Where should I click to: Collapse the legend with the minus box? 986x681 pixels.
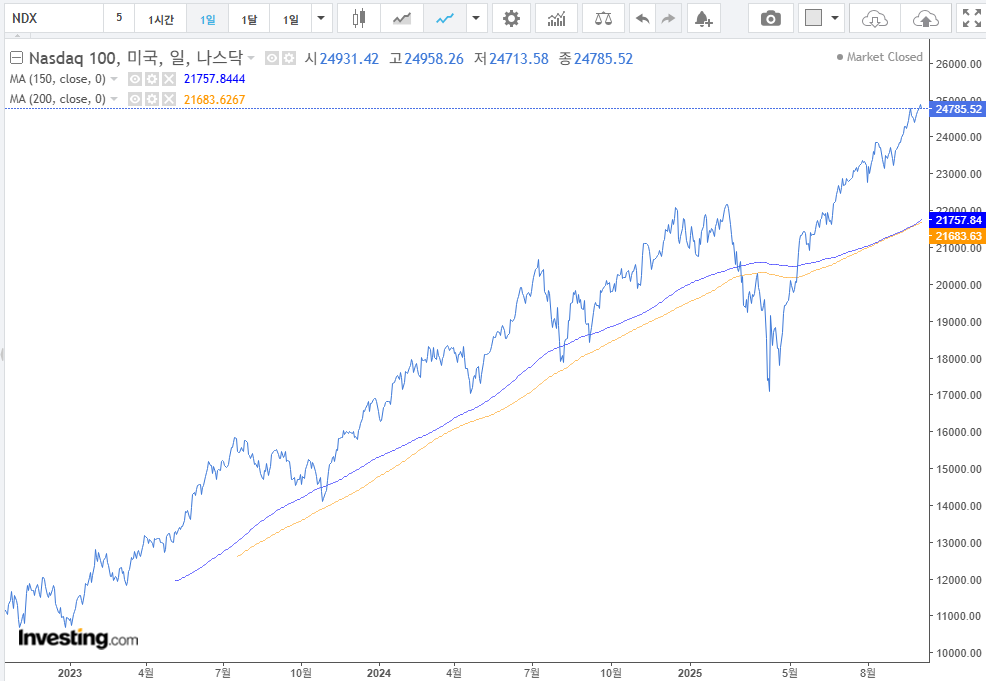pyautogui.click(x=16, y=58)
